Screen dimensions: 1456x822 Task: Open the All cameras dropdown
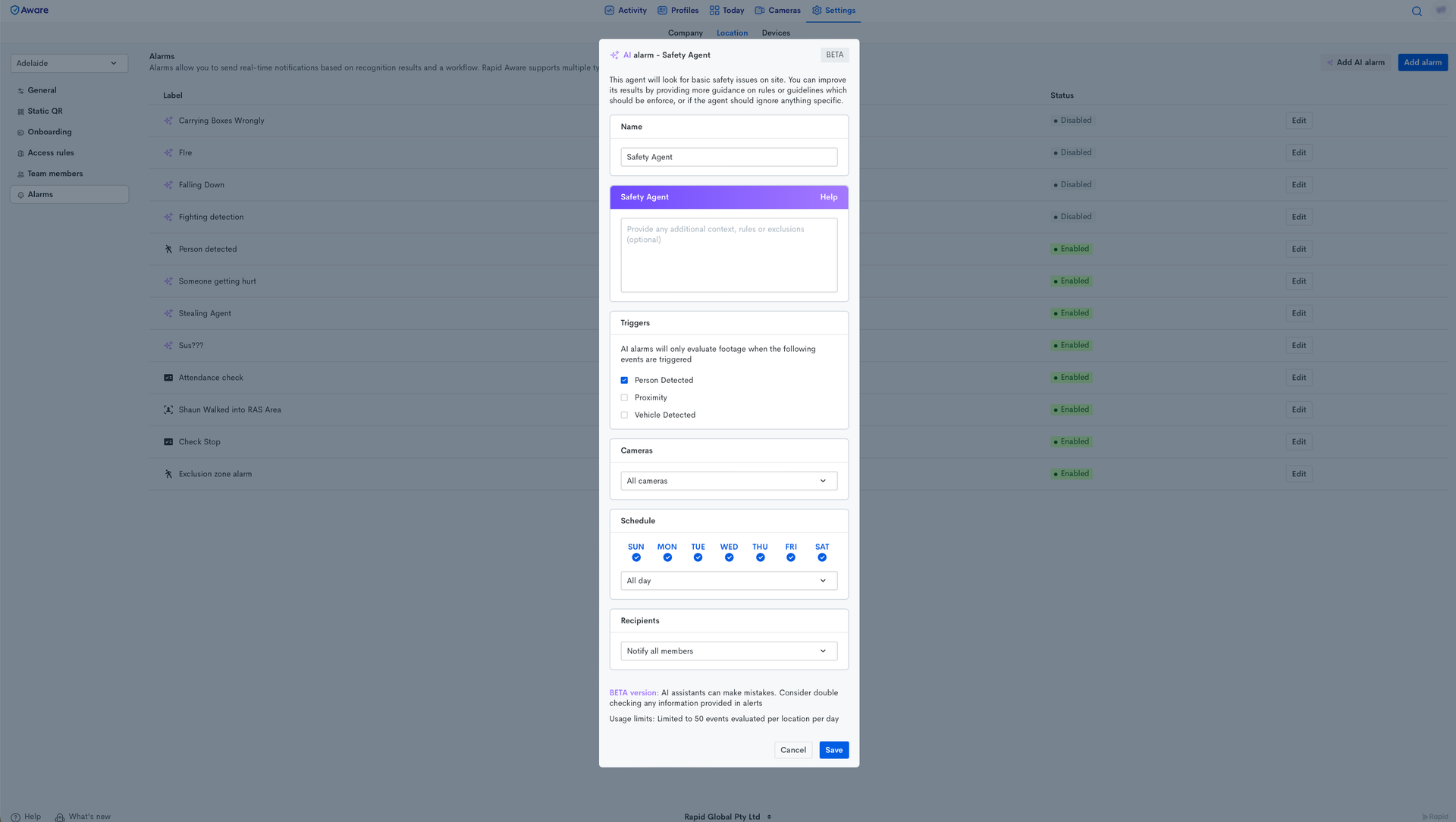728,481
